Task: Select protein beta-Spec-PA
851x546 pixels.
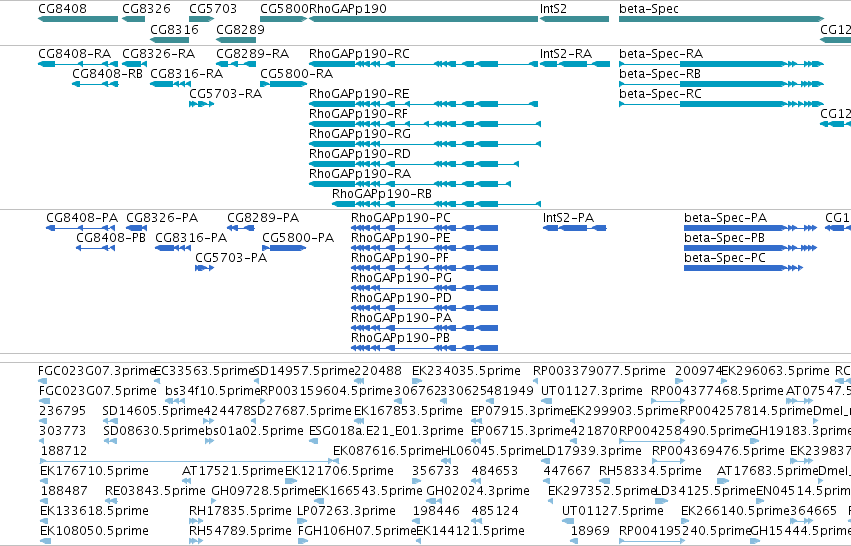Action: [x=751, y=228]
